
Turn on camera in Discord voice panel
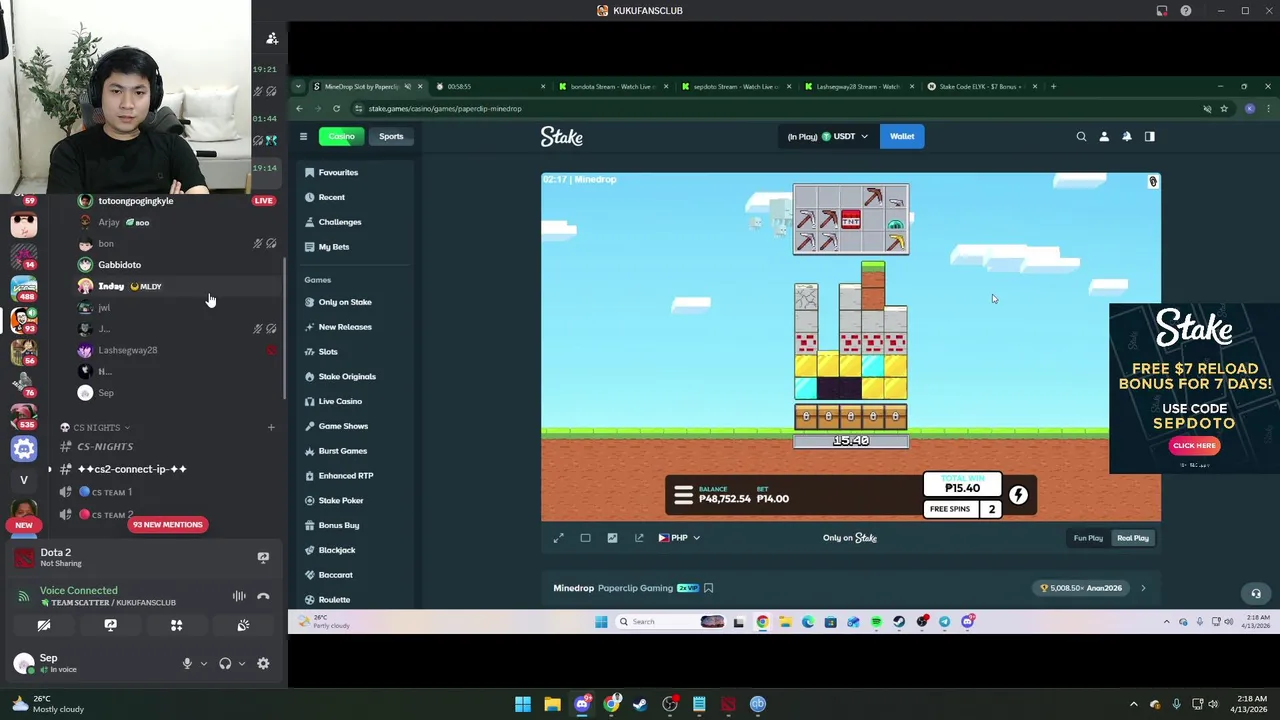point(44,625)
